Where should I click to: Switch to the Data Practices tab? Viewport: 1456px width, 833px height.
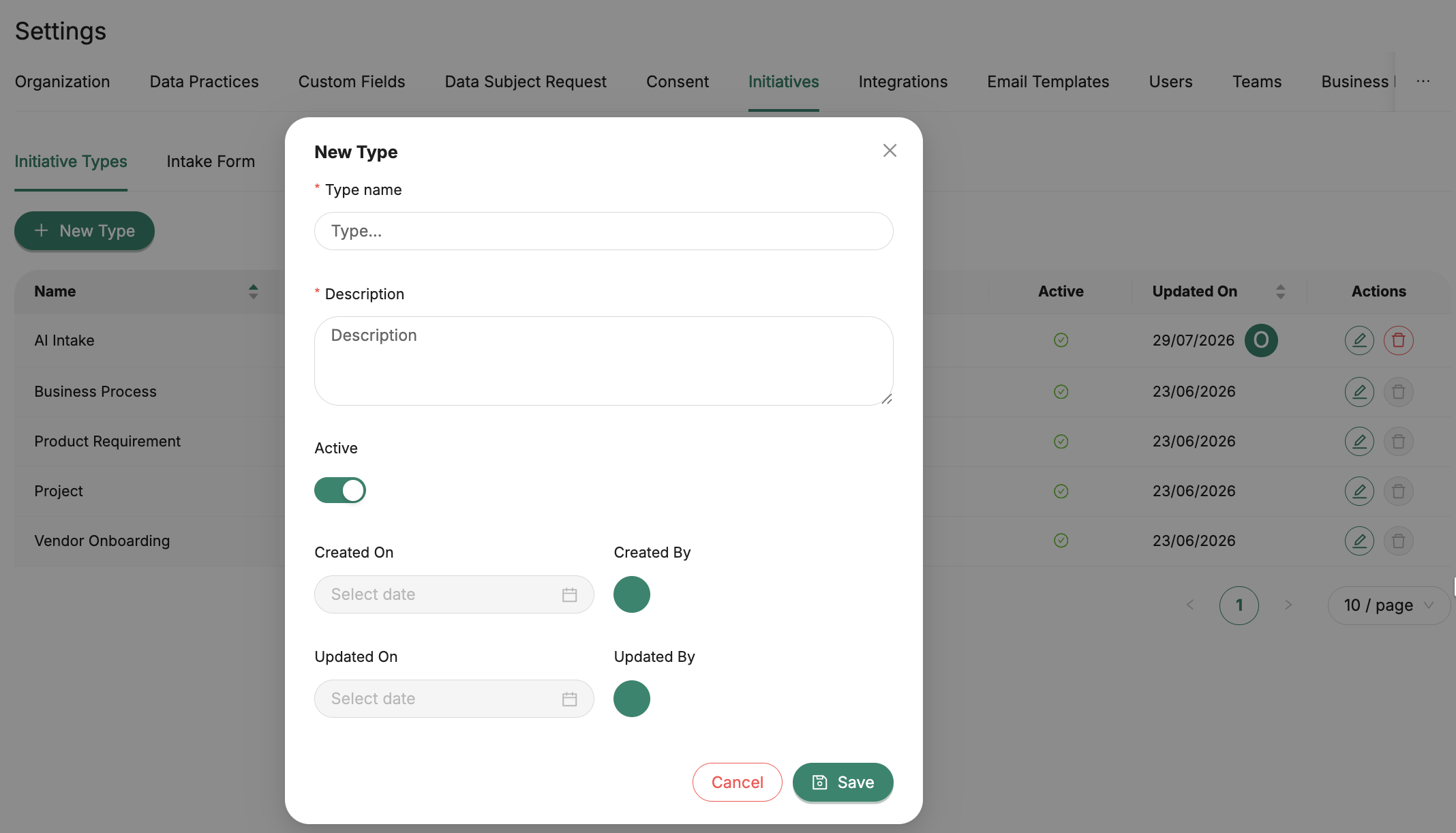click(x=204, y=82)
